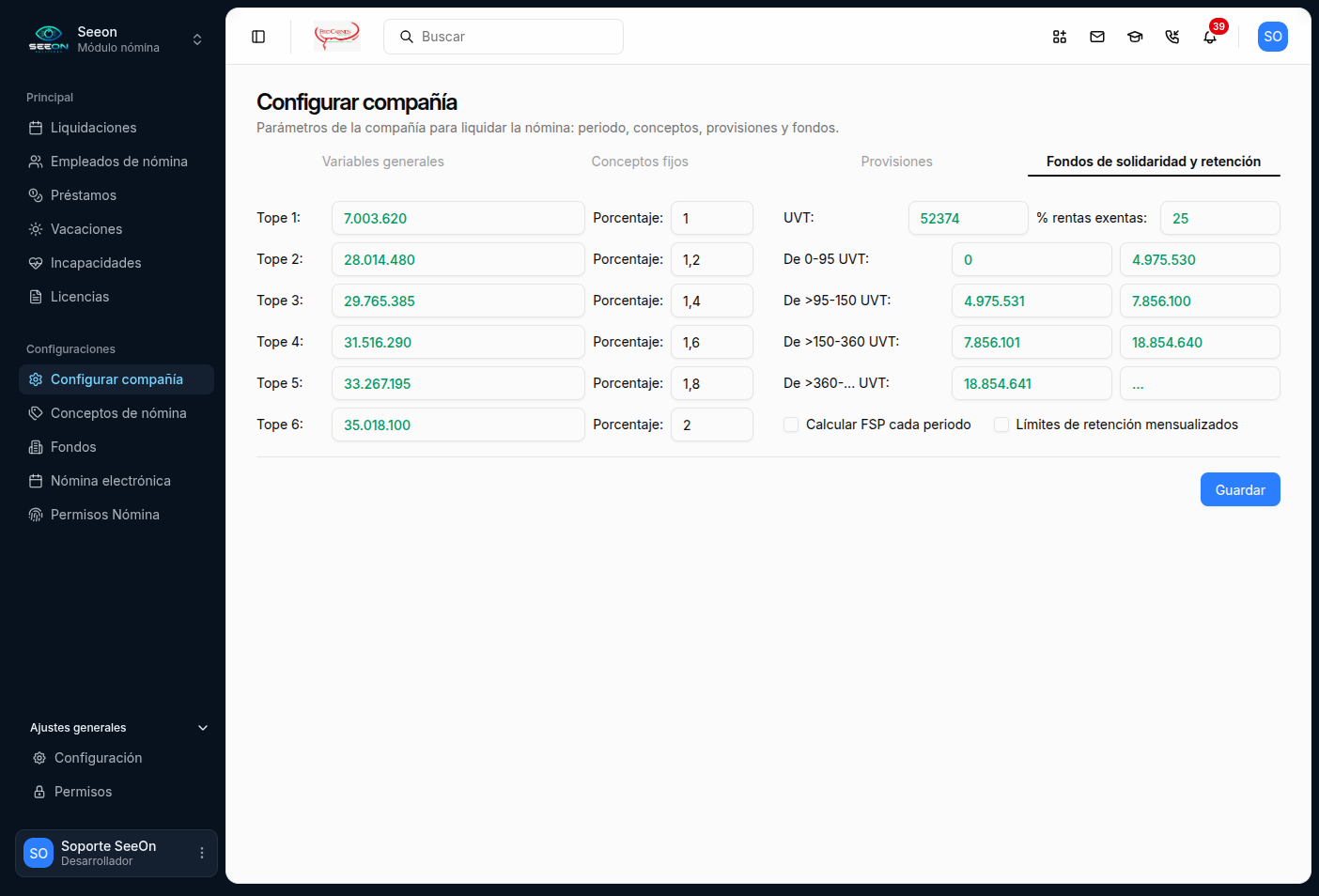Enable Calcular FSP cada periodo
1319x896 pixels.
coord(791,425)
